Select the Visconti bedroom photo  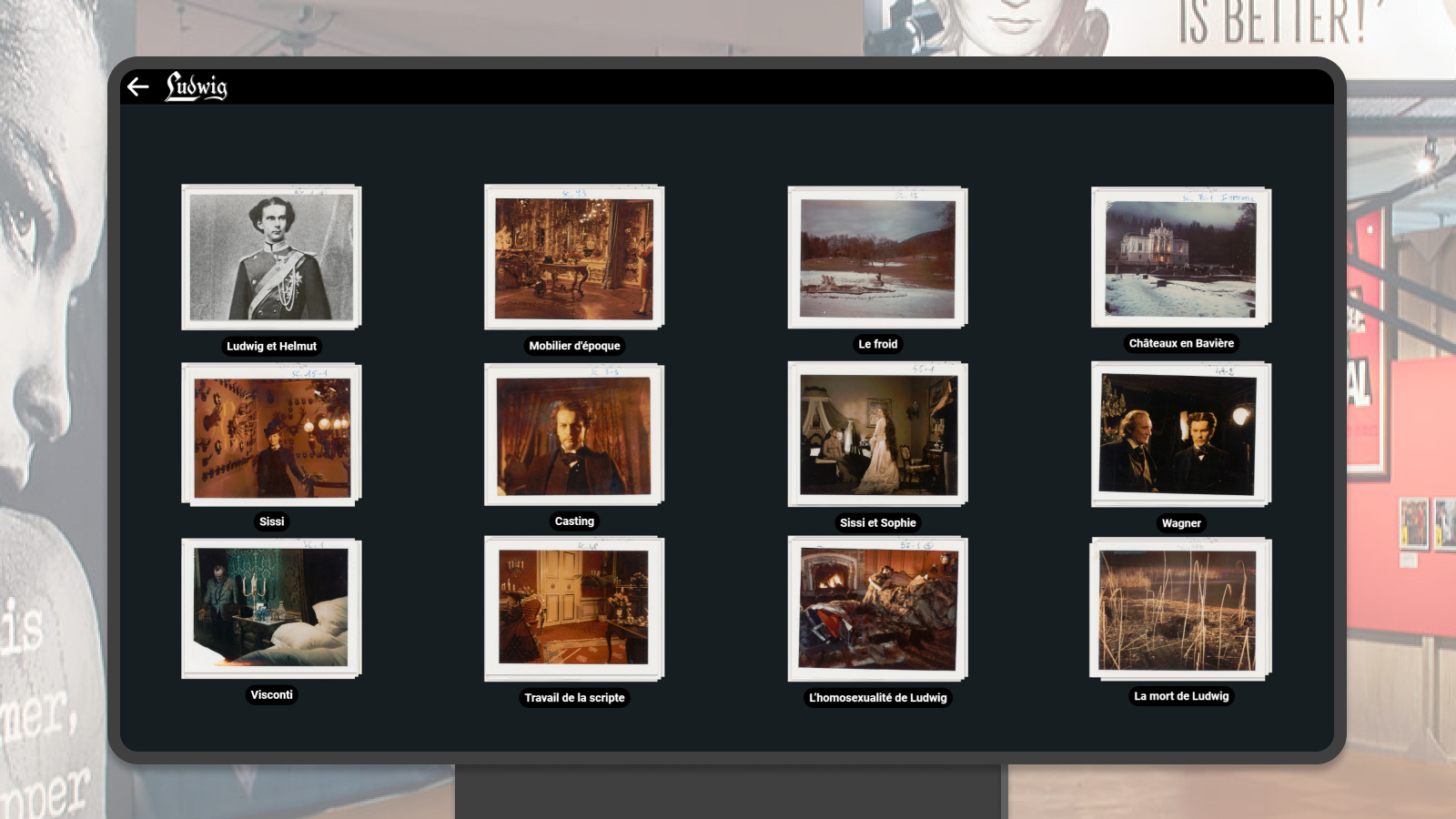[x=271, y=608]
